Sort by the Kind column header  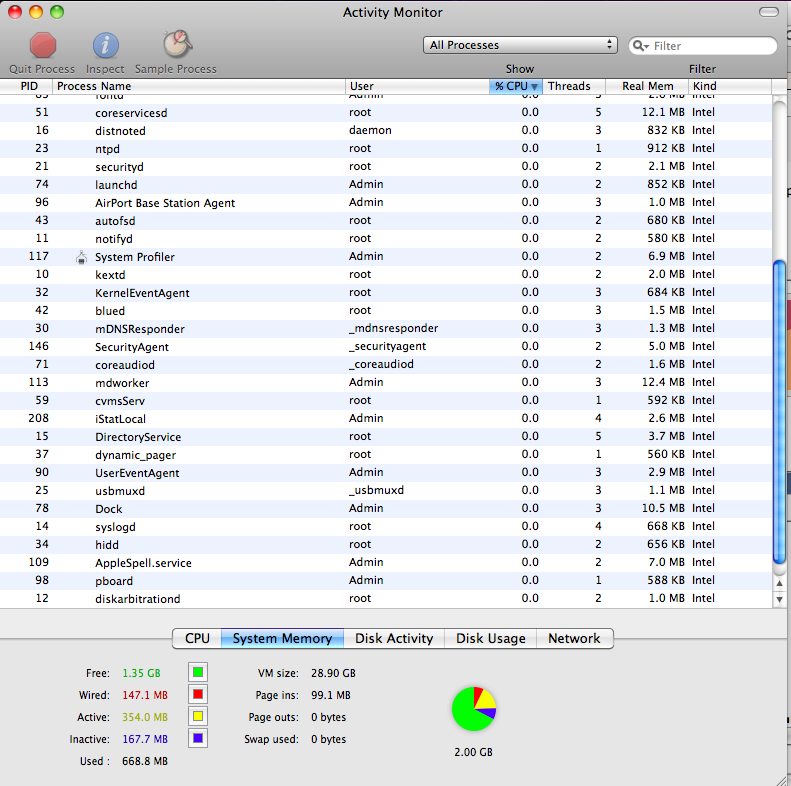(x=729, y=86)
